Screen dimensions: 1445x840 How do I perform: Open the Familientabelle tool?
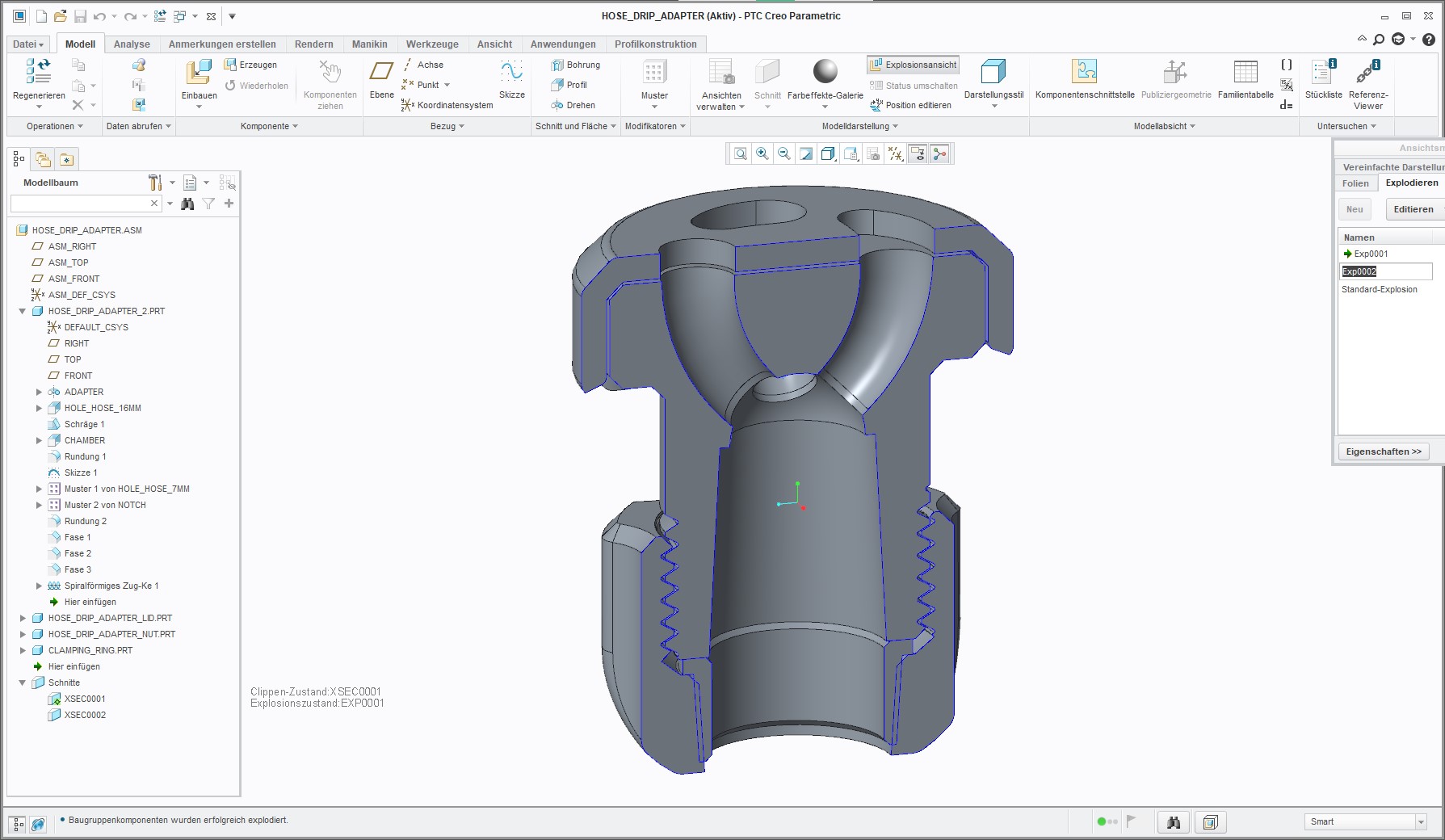[x=1245, y=79]
